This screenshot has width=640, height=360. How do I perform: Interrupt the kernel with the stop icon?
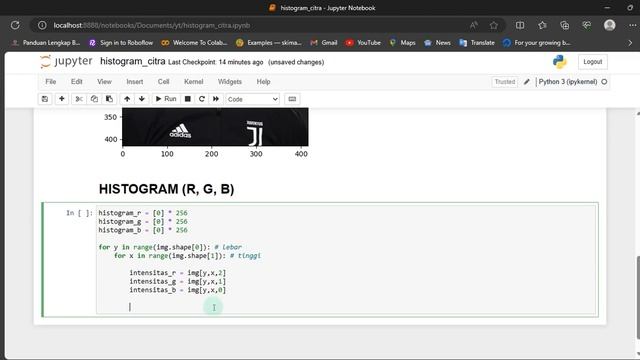187,99
